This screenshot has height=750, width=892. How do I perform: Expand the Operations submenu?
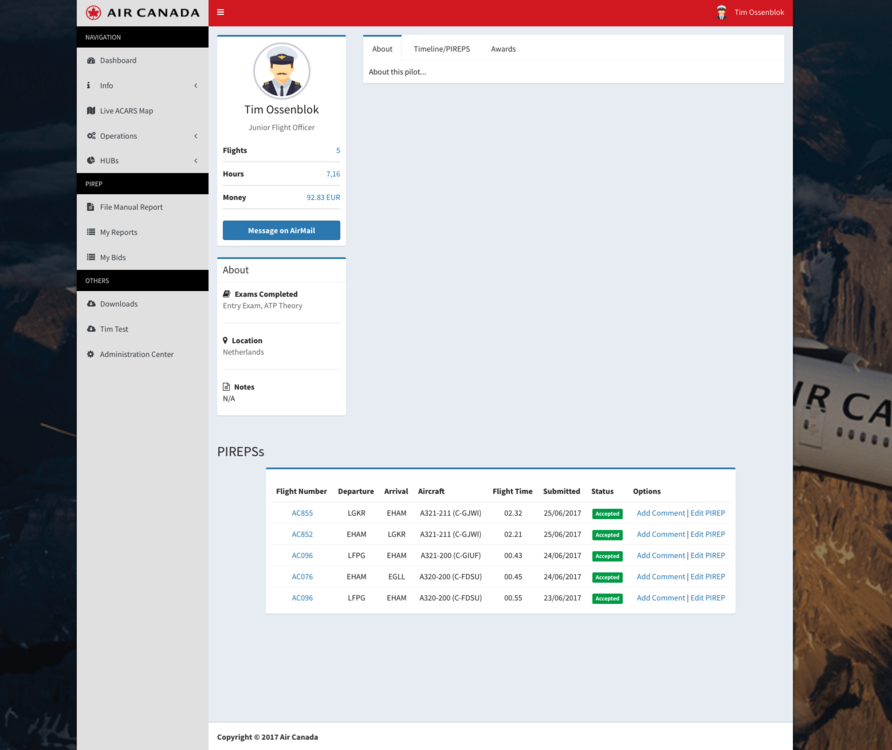195,136
